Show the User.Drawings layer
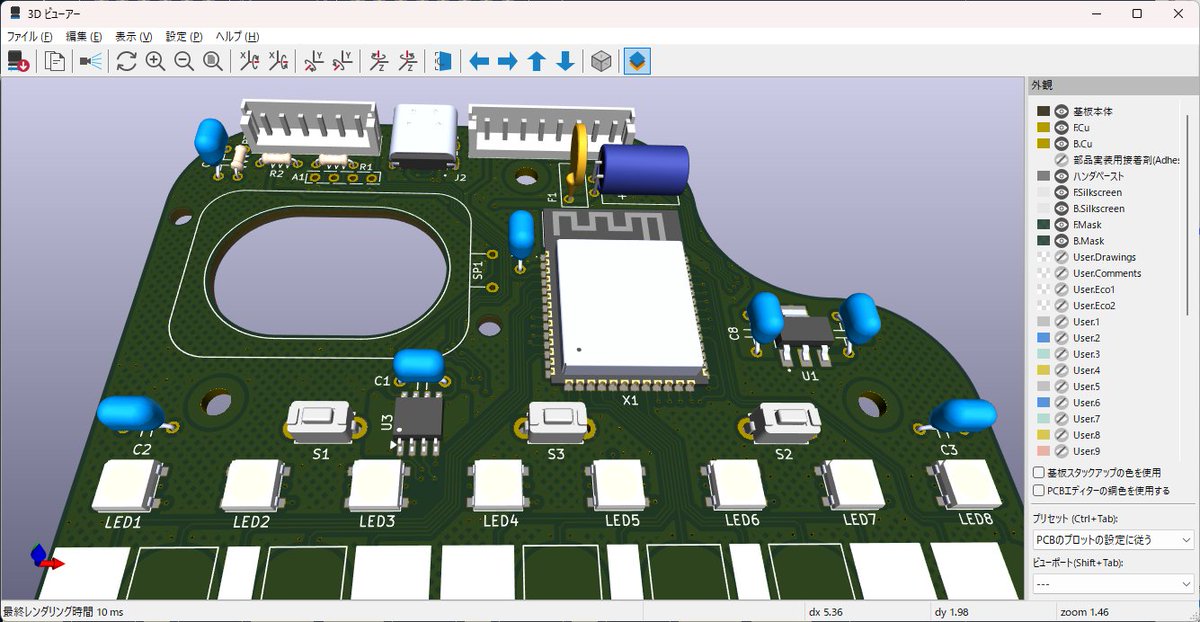Viewport: 1200px width, 622px height. (x=1062, y=257)
